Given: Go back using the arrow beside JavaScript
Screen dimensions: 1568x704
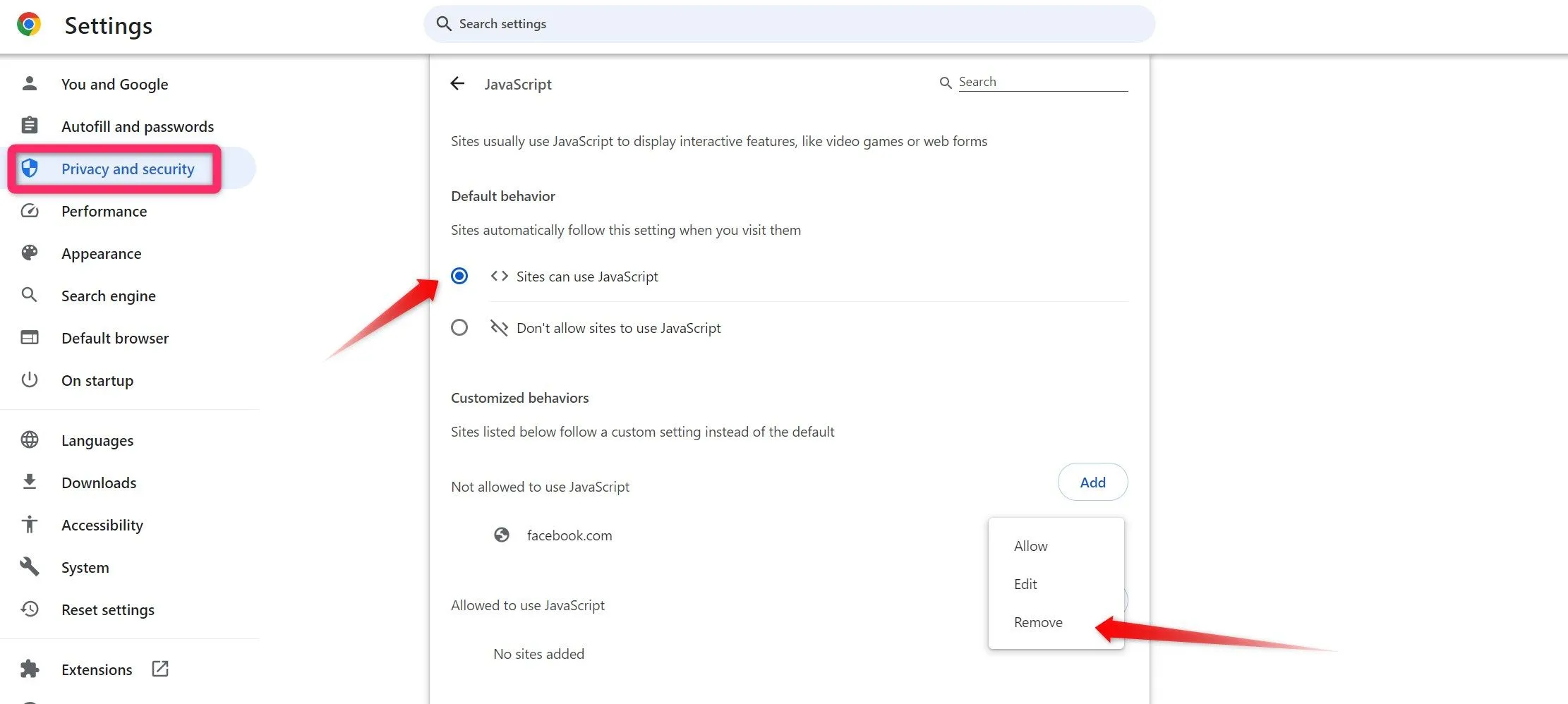Looking at the screenshot, I should pos(457,84).
